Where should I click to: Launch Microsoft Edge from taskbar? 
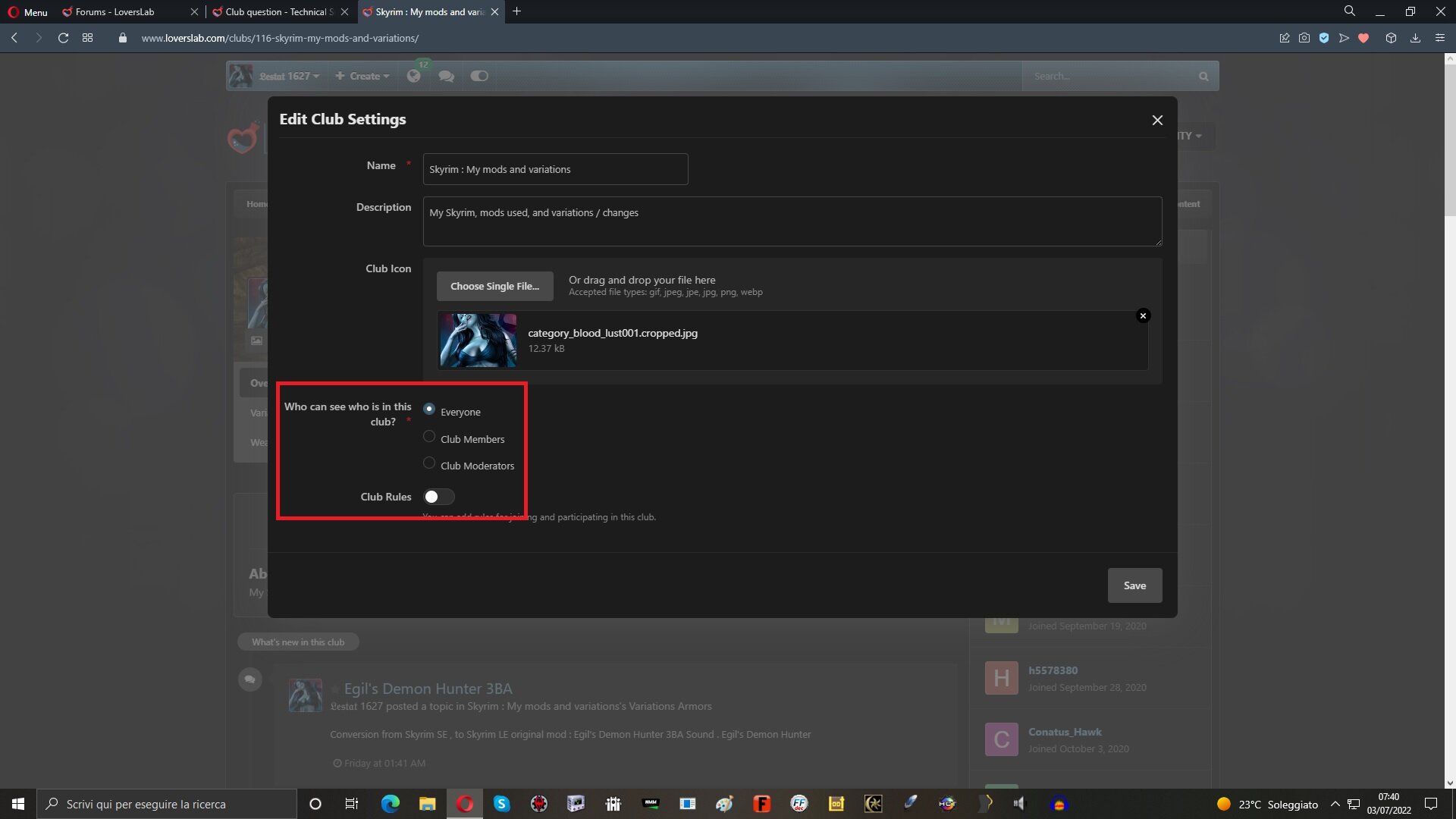pos(390,804)
